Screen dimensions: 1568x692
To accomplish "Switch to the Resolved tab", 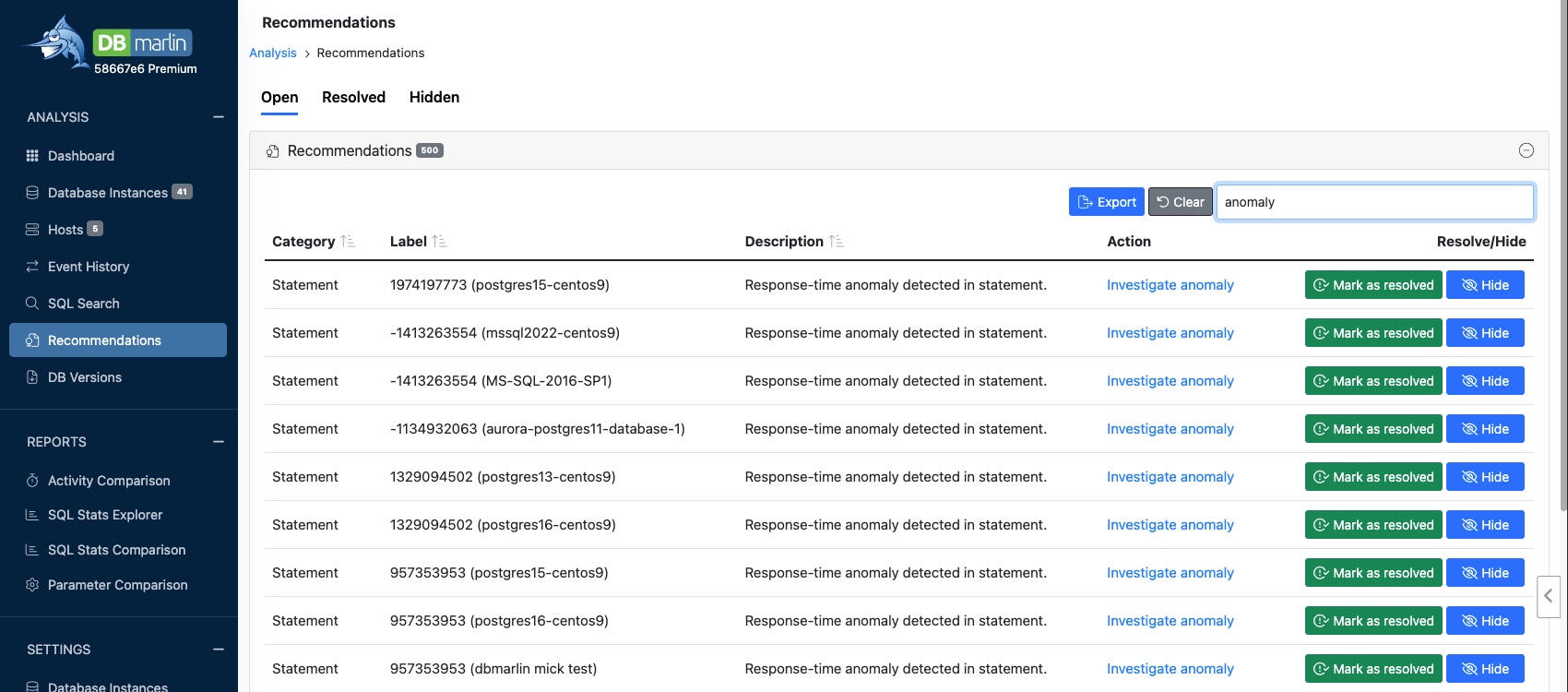I will coord(353,98).
